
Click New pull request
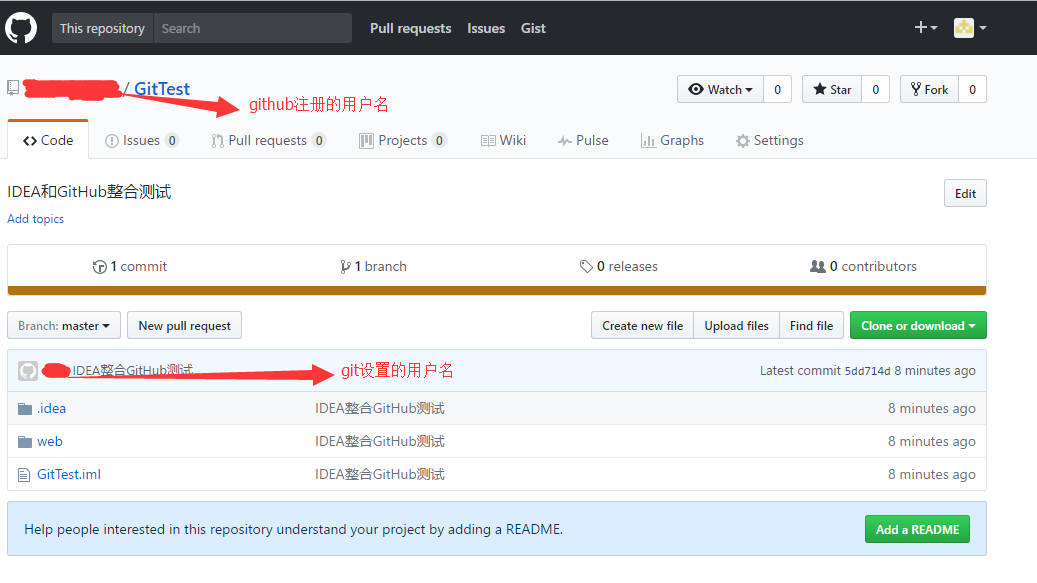(185, 325)
